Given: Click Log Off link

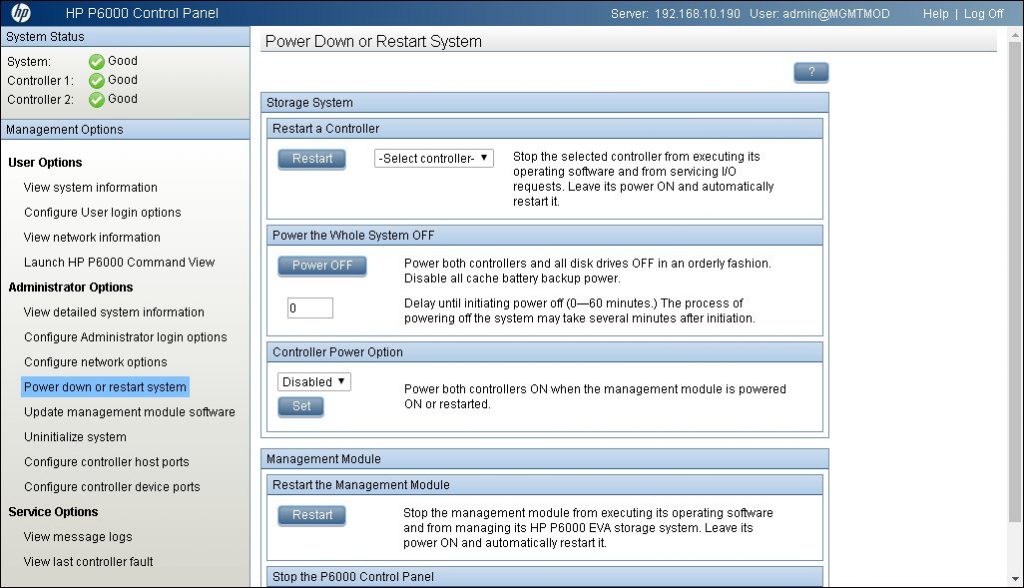Looking at the screenshot, I should 984,13.
